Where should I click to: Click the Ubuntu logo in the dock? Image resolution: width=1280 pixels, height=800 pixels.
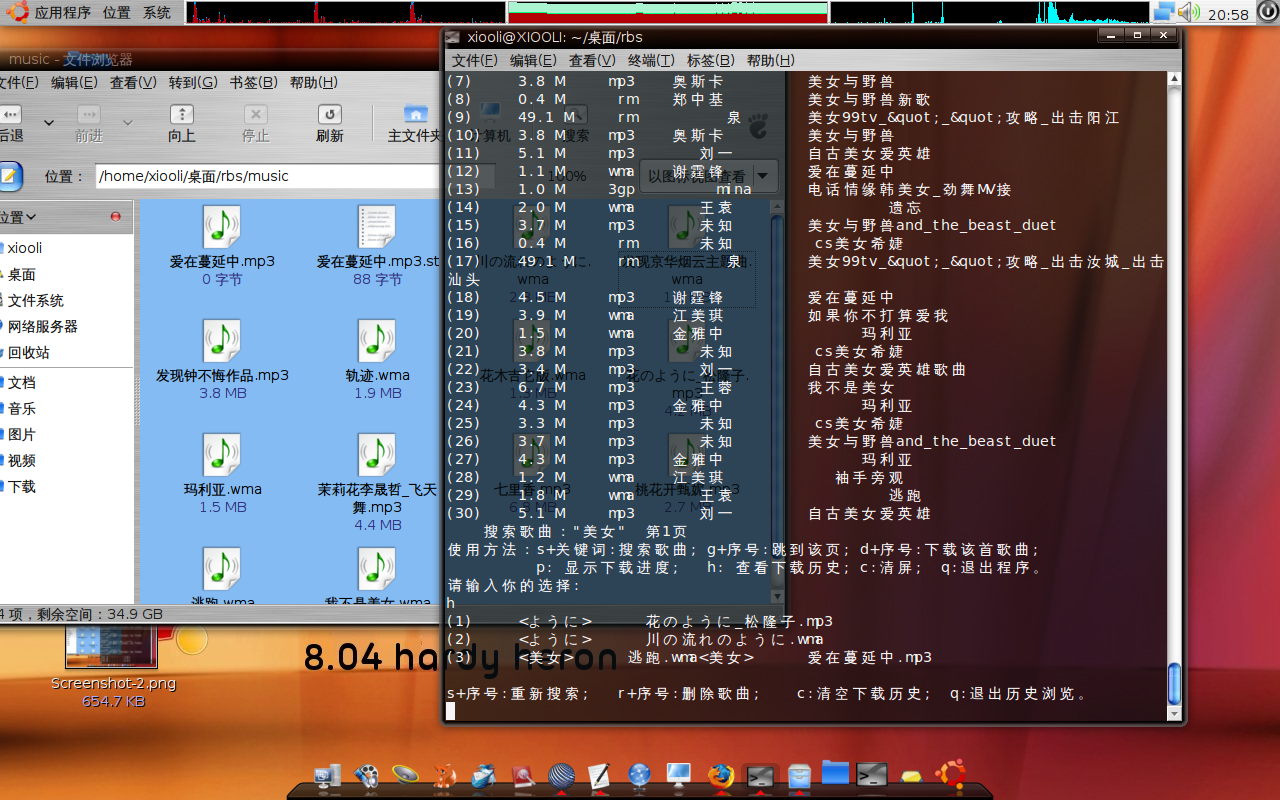click(950, 774)
